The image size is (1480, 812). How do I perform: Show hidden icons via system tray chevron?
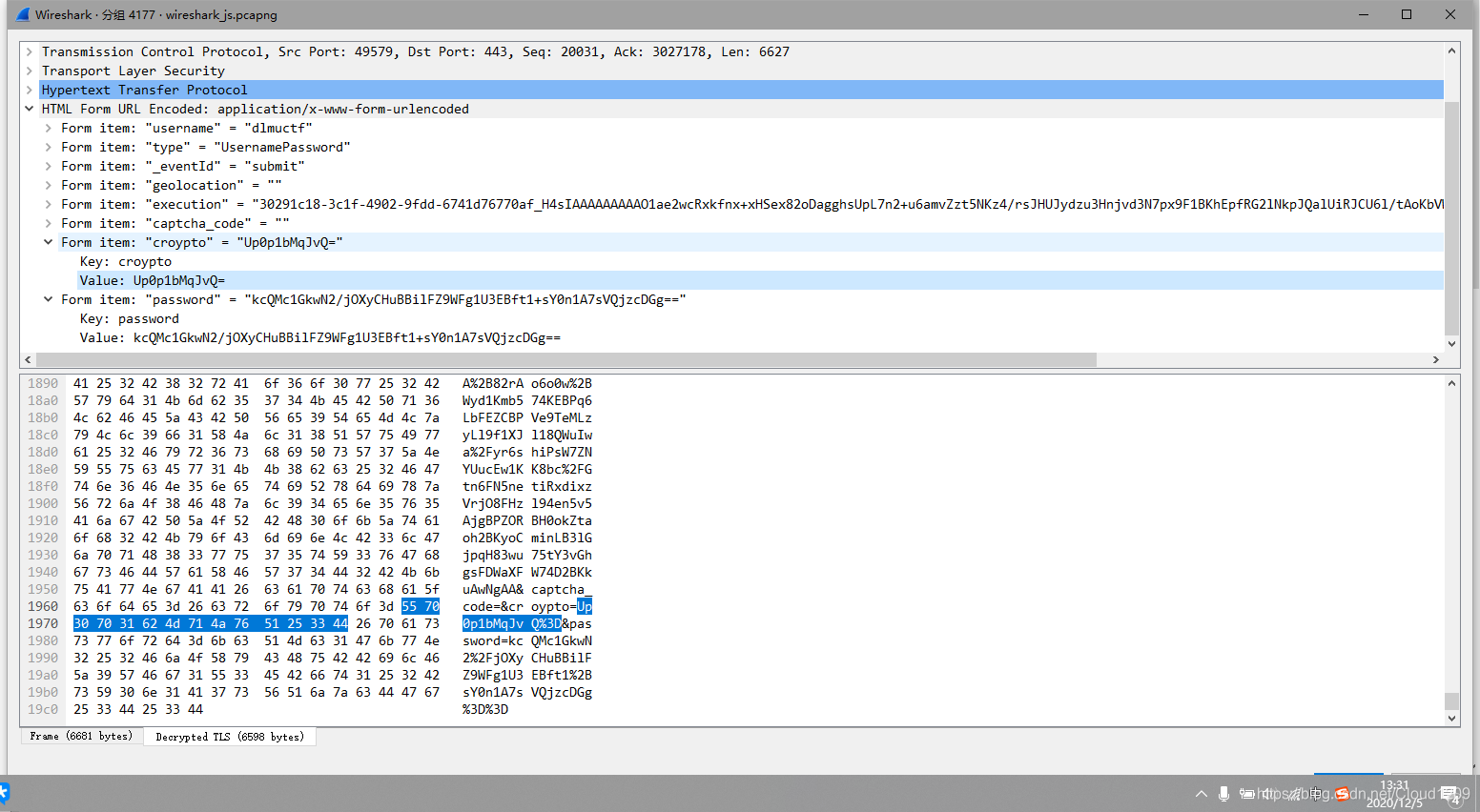1202,793
